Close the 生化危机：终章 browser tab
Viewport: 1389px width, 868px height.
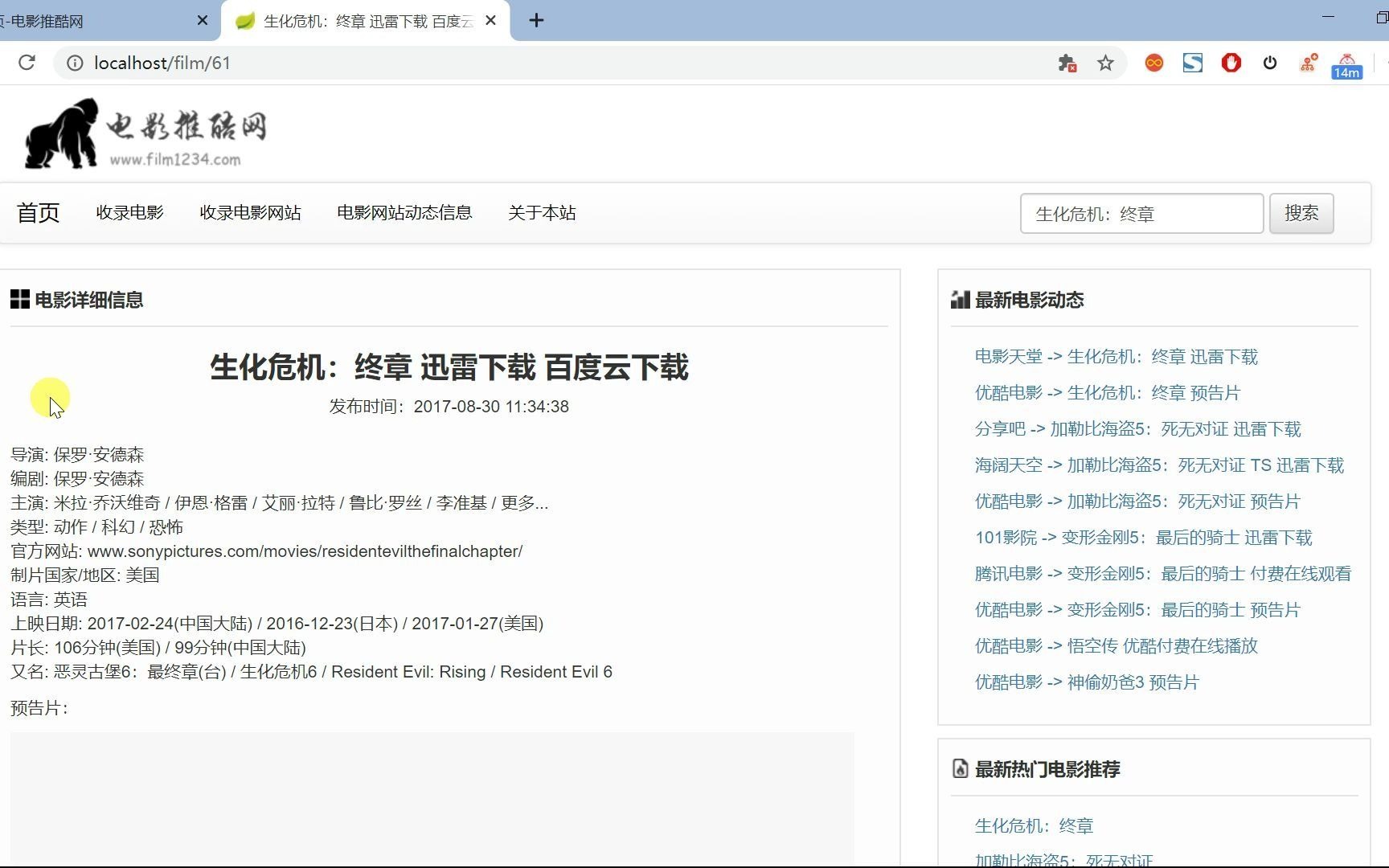pyautogui.click(x=491, y=21)
